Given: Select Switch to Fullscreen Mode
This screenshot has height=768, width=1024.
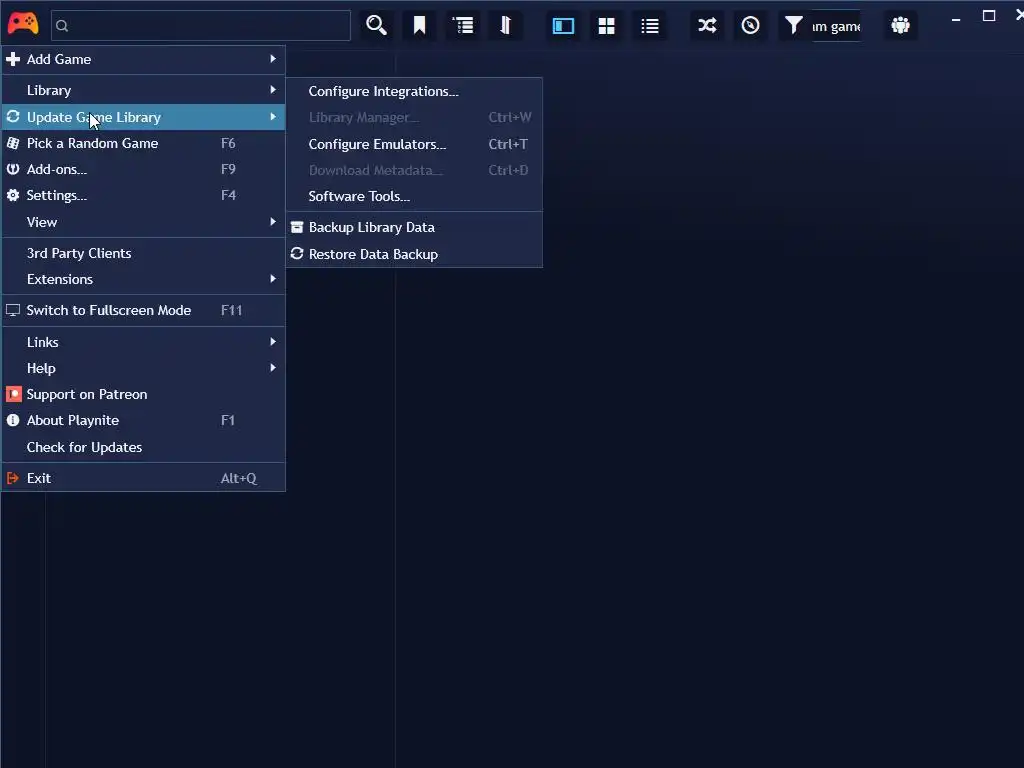Looking at the screenshot, I should [x=143, y=310].
